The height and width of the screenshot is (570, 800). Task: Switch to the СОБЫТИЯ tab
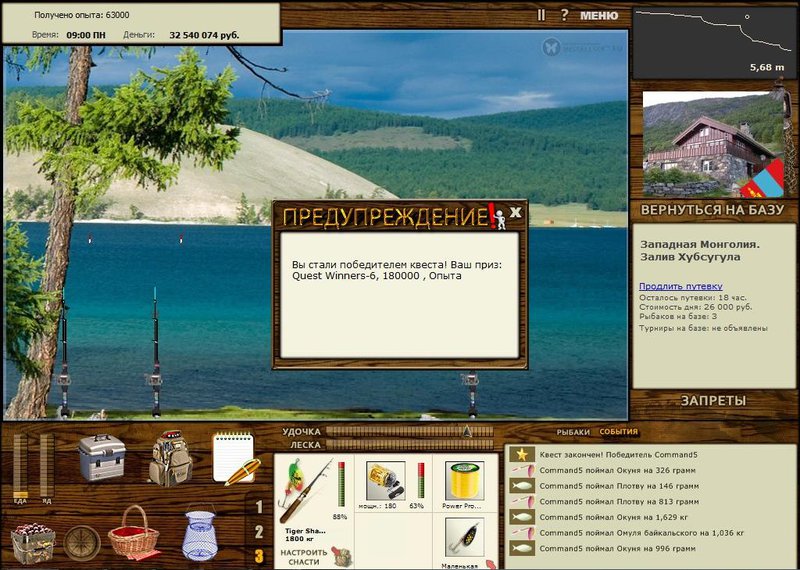(x=618, y=432)
